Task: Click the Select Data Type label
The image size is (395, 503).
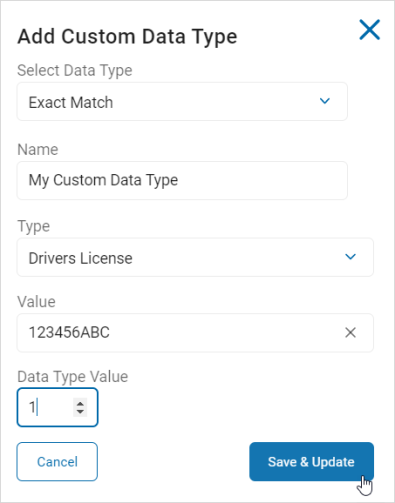Action: (x=75, y=70)
